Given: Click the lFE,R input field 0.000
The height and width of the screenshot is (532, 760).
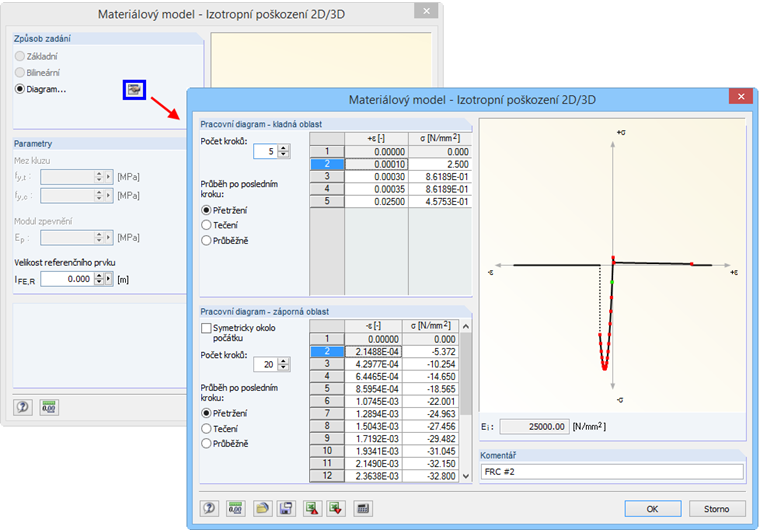Looking at the screenshot, I should click(67, 279).
